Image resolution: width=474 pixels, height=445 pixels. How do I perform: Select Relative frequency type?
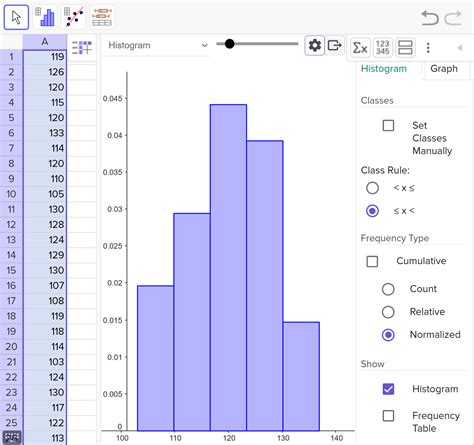388,312
